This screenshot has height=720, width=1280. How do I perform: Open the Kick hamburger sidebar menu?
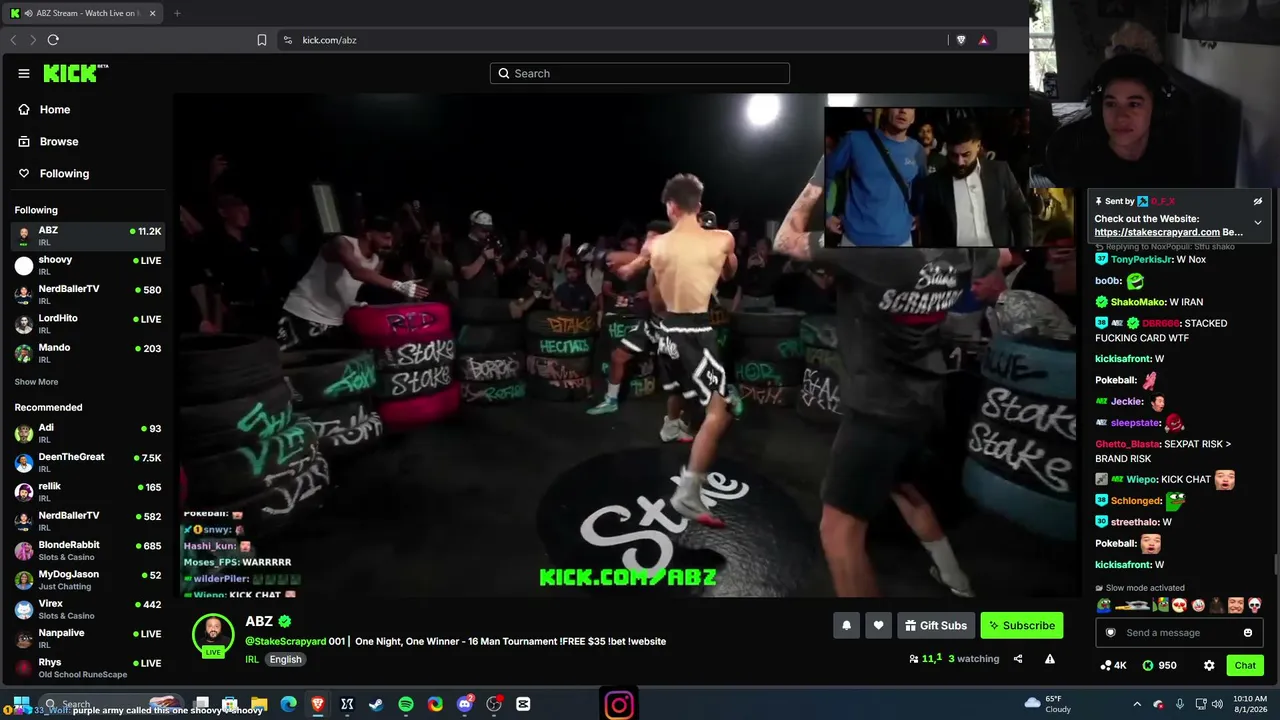point(24,73)
